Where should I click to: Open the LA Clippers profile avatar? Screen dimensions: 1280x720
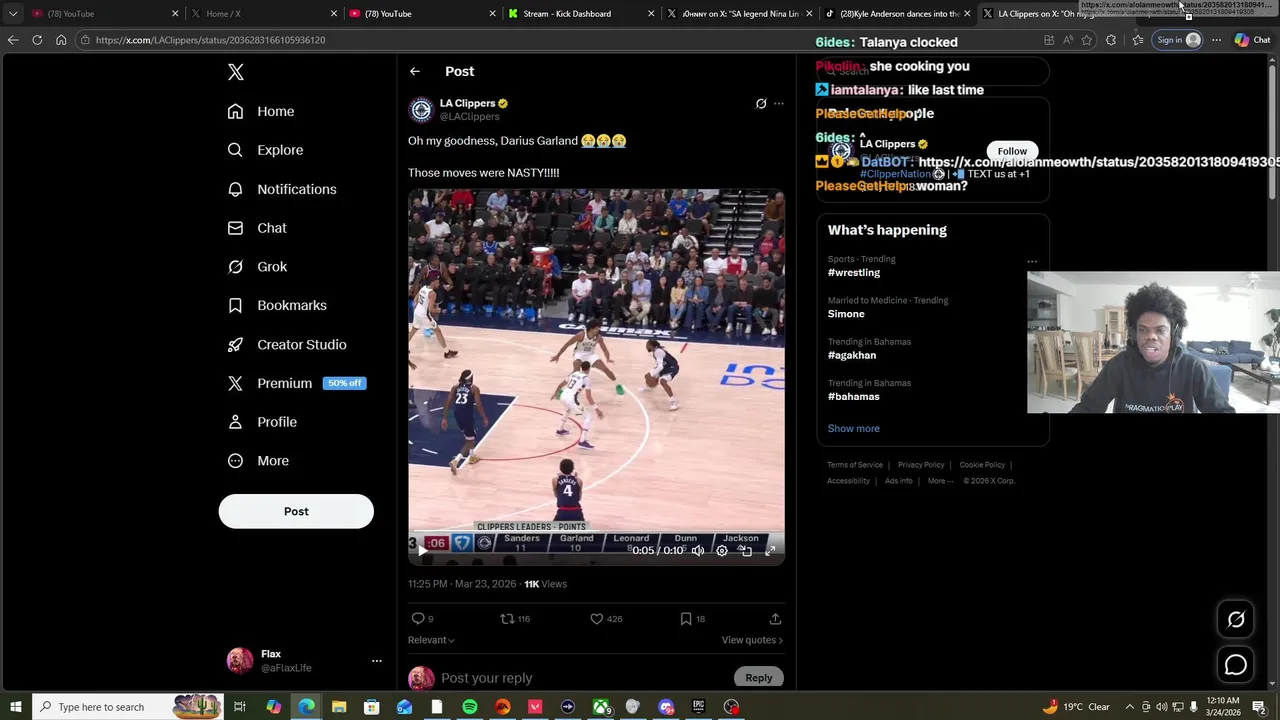(x=421, y=109)
